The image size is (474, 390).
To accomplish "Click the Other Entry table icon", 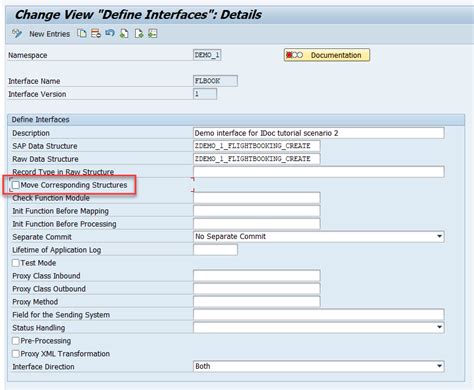I will click(x=153, y=34).
